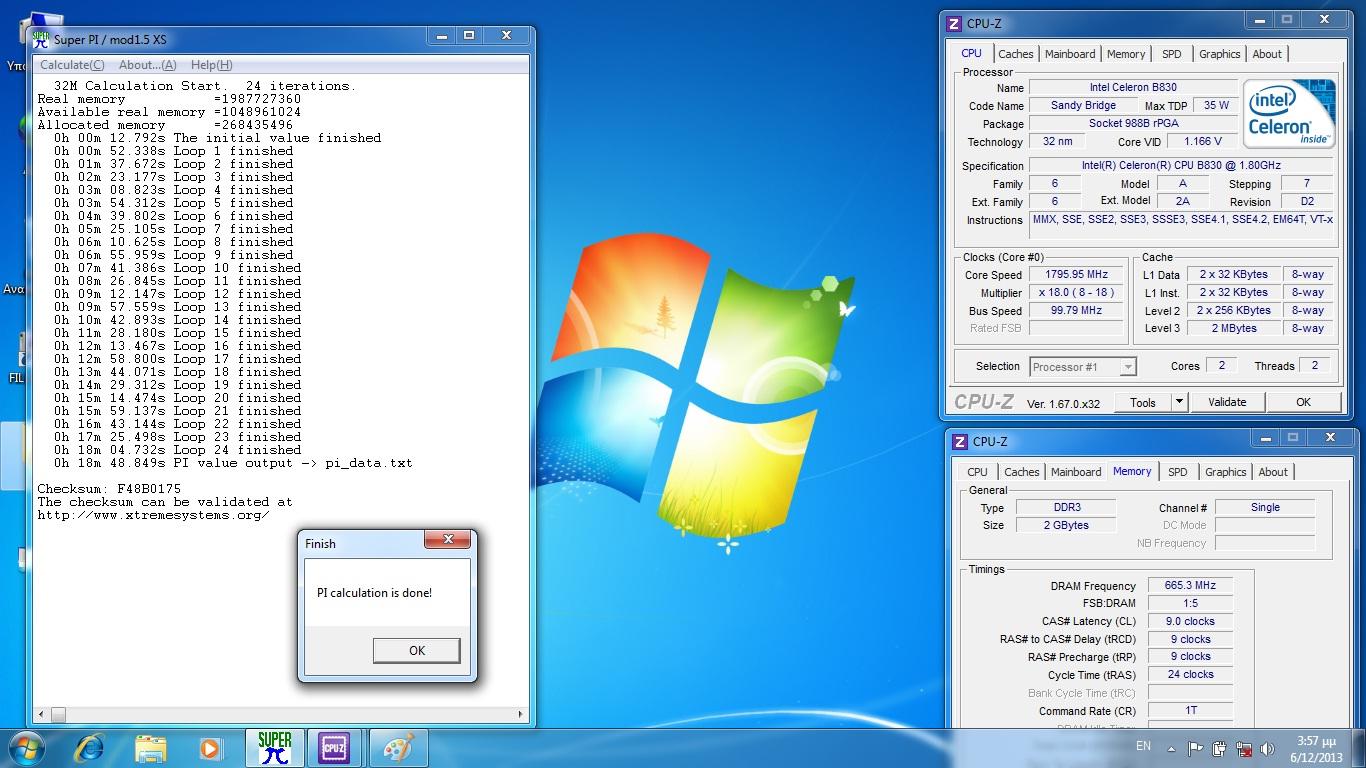
Task: Click the Tools button in CPU-Z
Action: point(1143,402)
